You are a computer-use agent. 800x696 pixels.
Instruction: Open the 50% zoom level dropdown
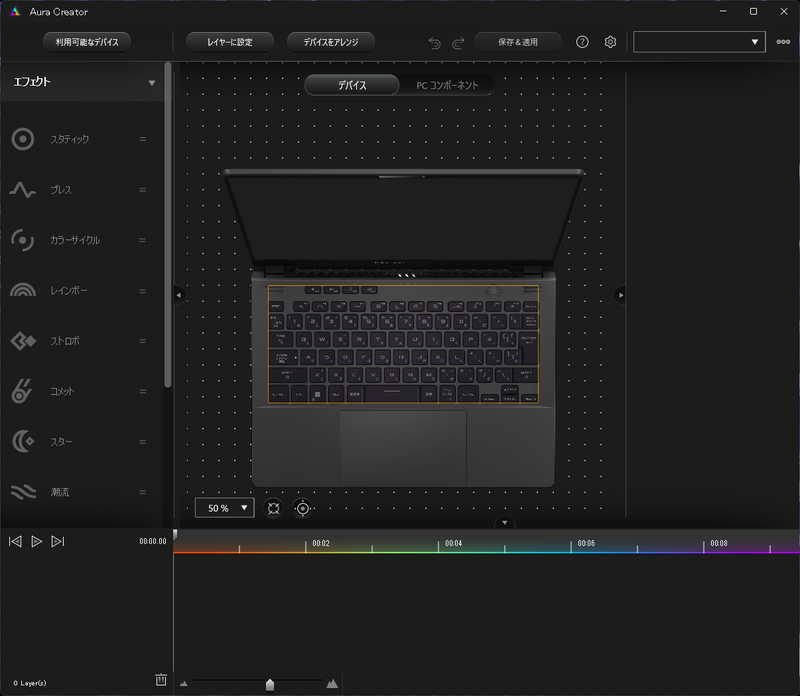pyautogui.click(x=224, y=507)
